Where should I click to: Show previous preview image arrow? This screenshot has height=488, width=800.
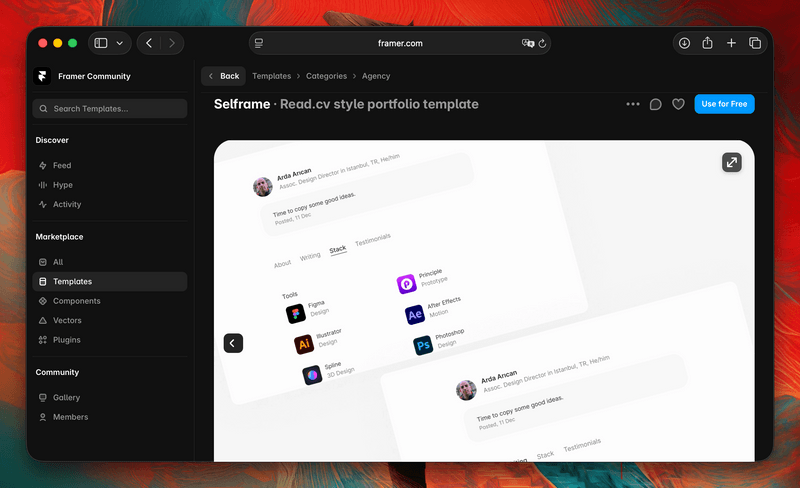(x=233, y=343)
